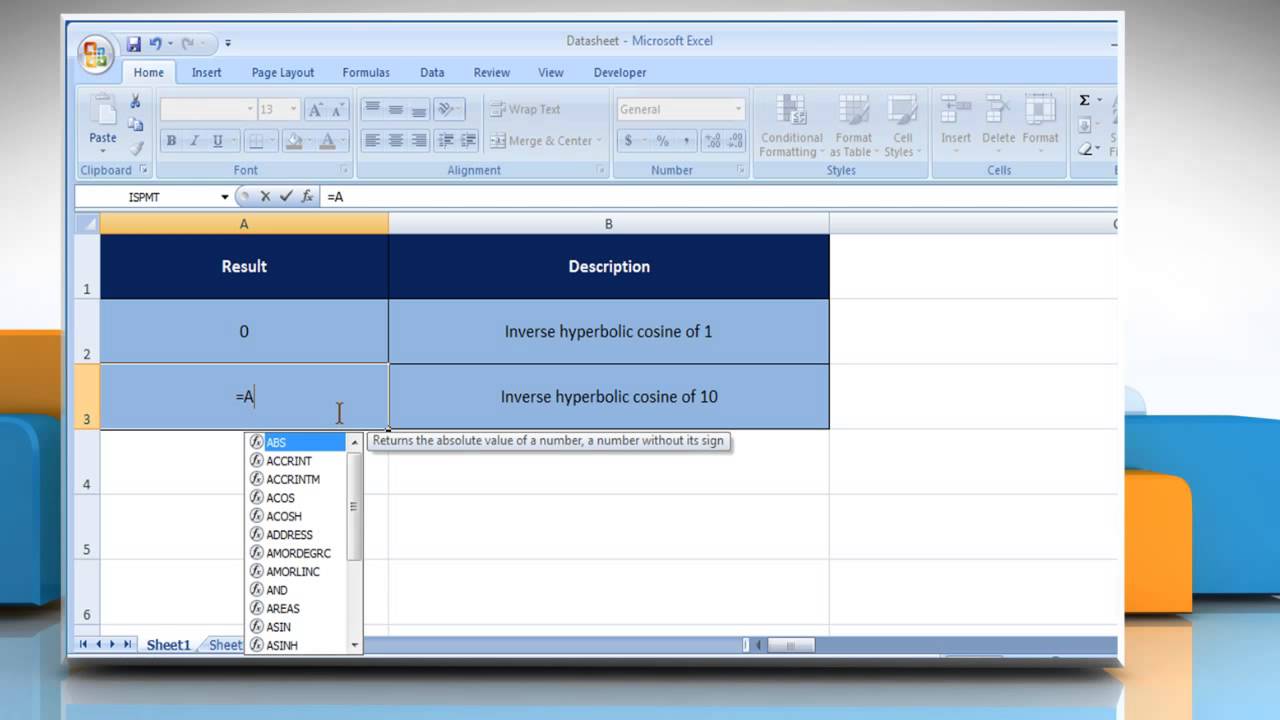Open Customize Quick Access Toolbar dropdown
The width and height of the screenshot is (1280, 720).
pyautogui.click(x=228, y=44)
